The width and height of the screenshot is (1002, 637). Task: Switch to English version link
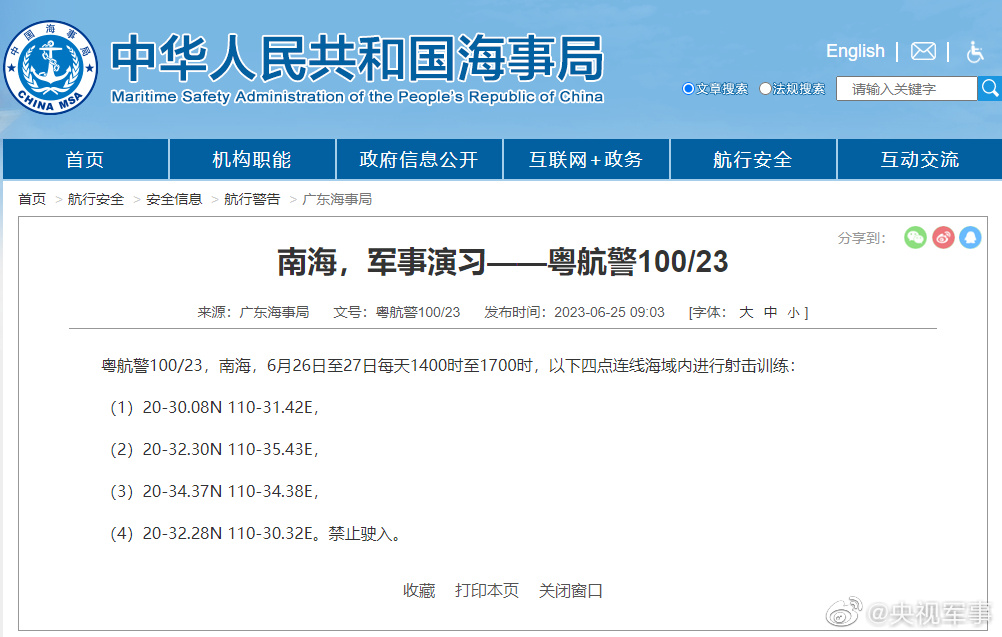click(855, 51)
